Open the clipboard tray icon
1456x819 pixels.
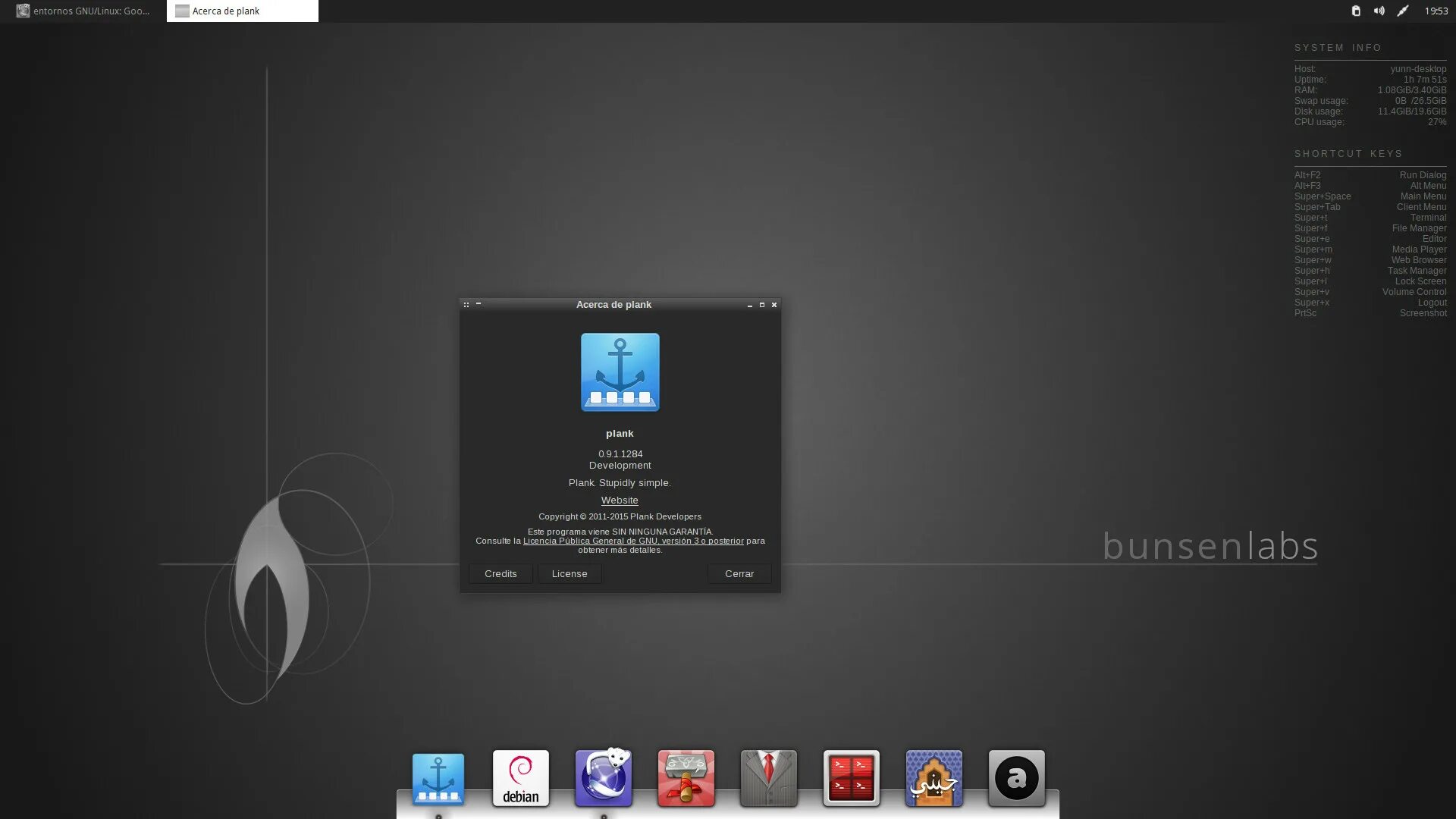tap(1356, 11)
